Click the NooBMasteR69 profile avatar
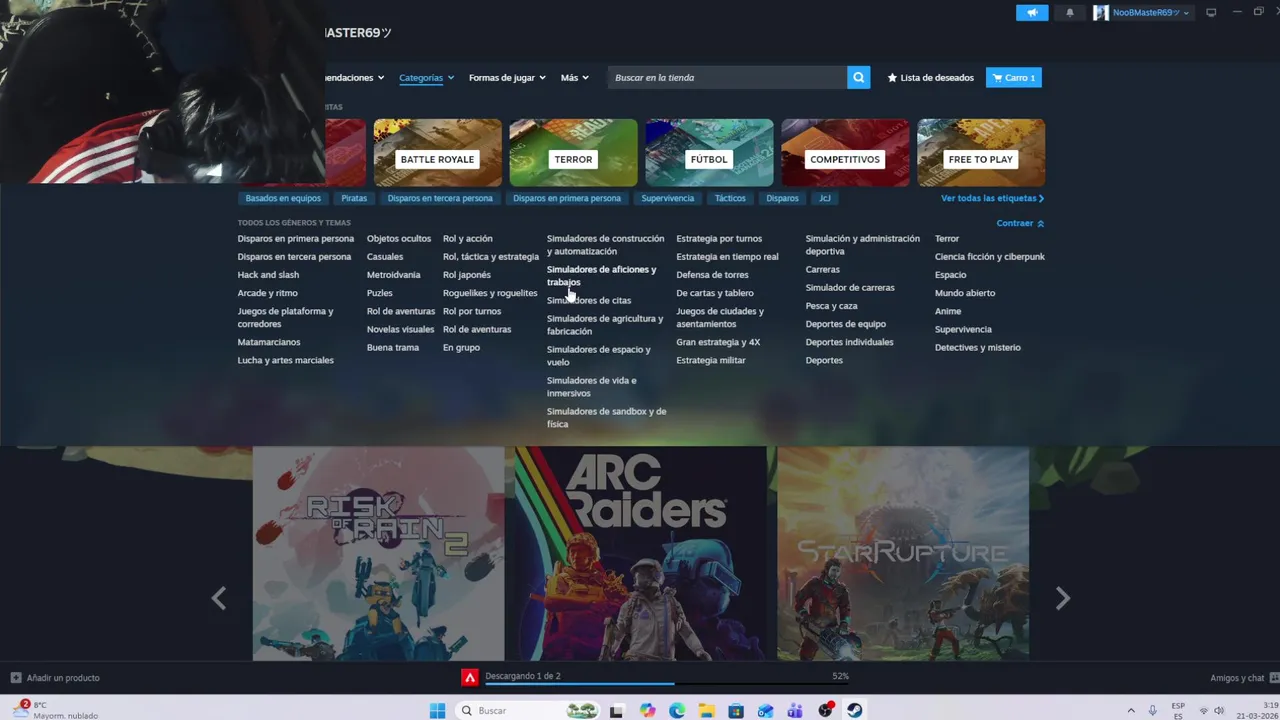The image size is (1280, 720). point(1101,13)
